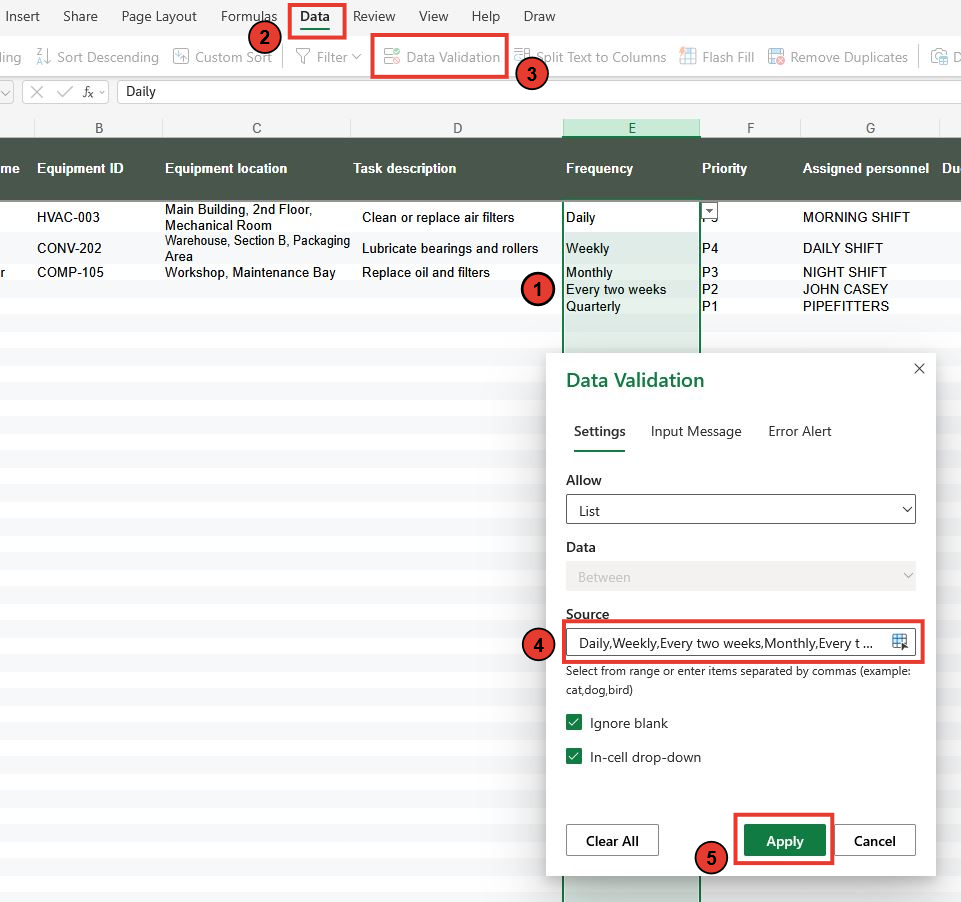
Task: Open the frequency drop-down on the Daily cell
Action: tap(709, 212)
